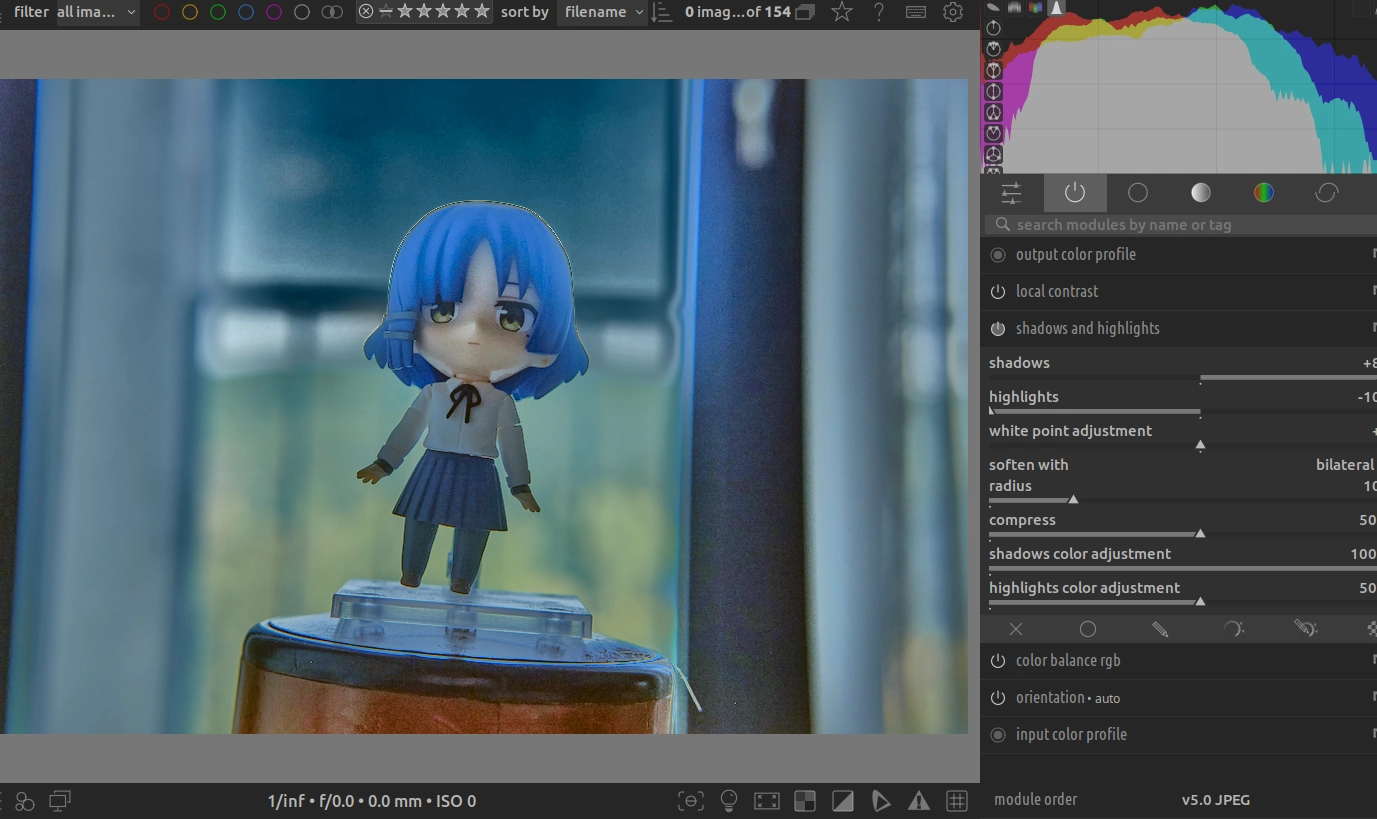Image resolution: width=1377 pixels, height=819 pixels.
Task: Filter images by five stars rating
Action: point(482,12)
